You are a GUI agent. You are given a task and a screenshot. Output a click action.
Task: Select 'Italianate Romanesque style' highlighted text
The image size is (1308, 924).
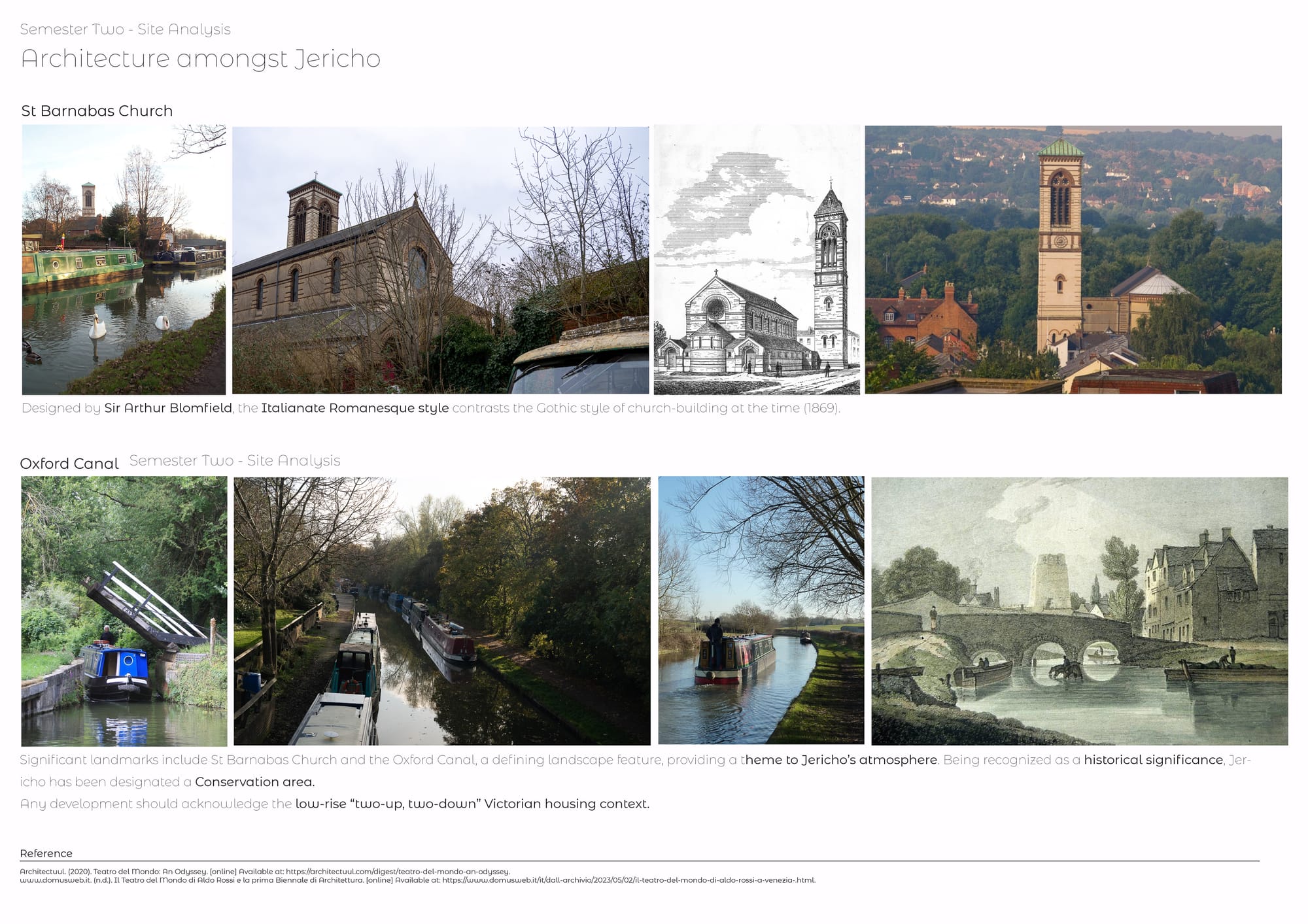[354, 408]
